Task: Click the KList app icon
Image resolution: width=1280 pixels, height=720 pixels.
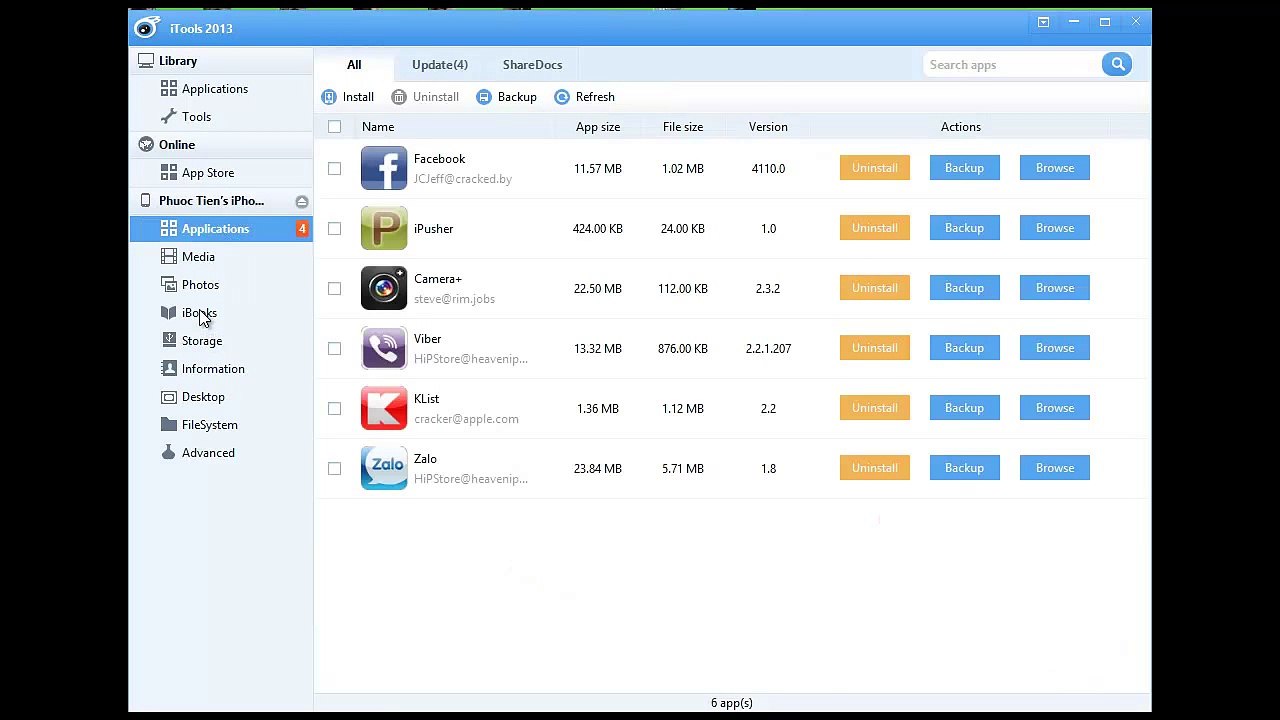Action: (384, 408)
